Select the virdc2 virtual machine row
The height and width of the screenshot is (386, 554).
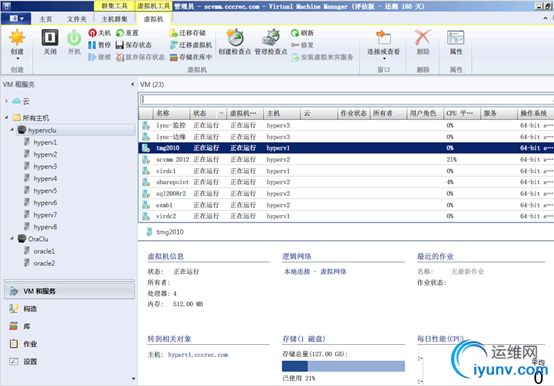[346, 216]
